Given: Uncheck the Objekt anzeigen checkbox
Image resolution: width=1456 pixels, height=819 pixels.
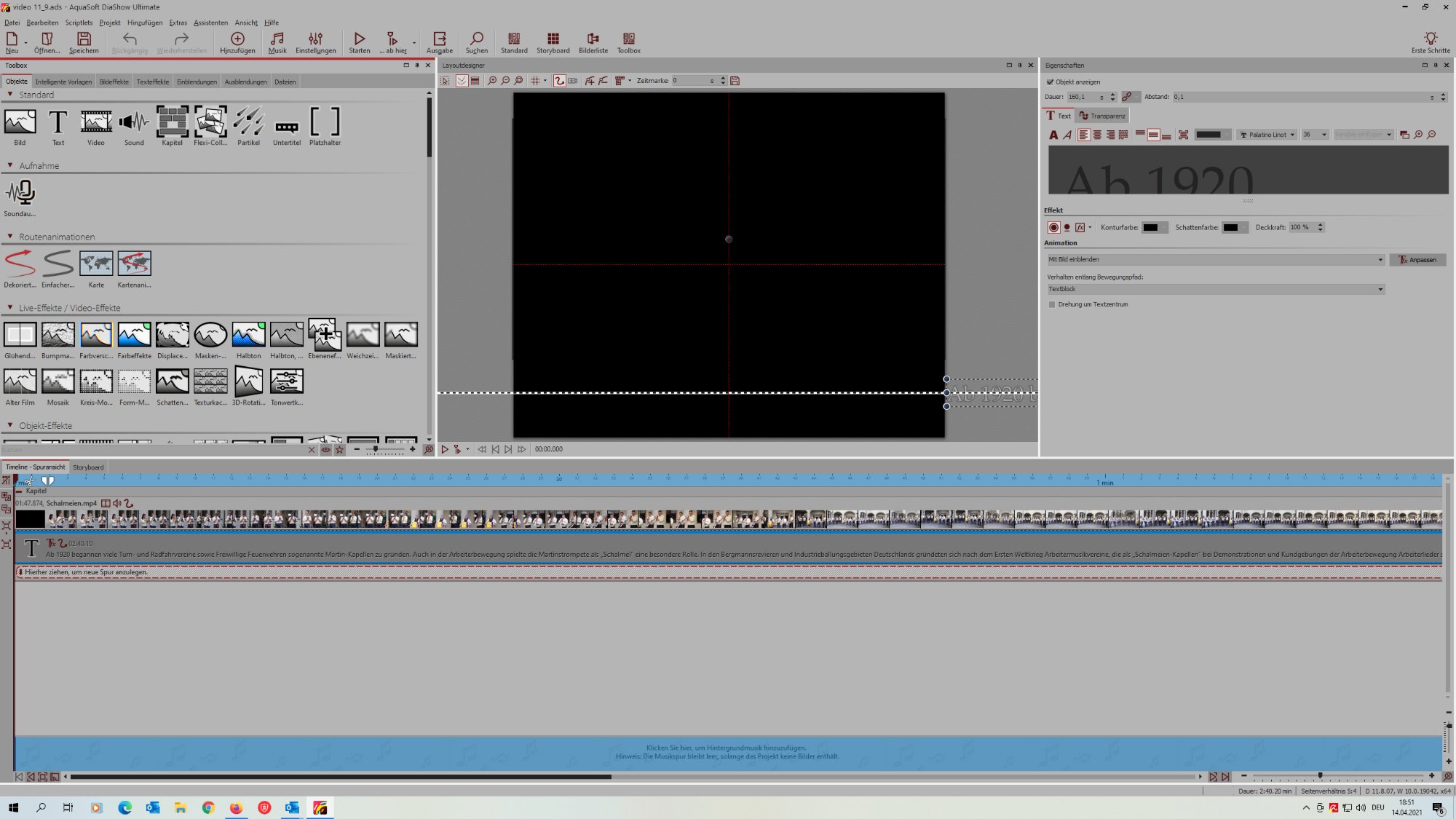Looking at the screenshot, I should pos(1050,82).
